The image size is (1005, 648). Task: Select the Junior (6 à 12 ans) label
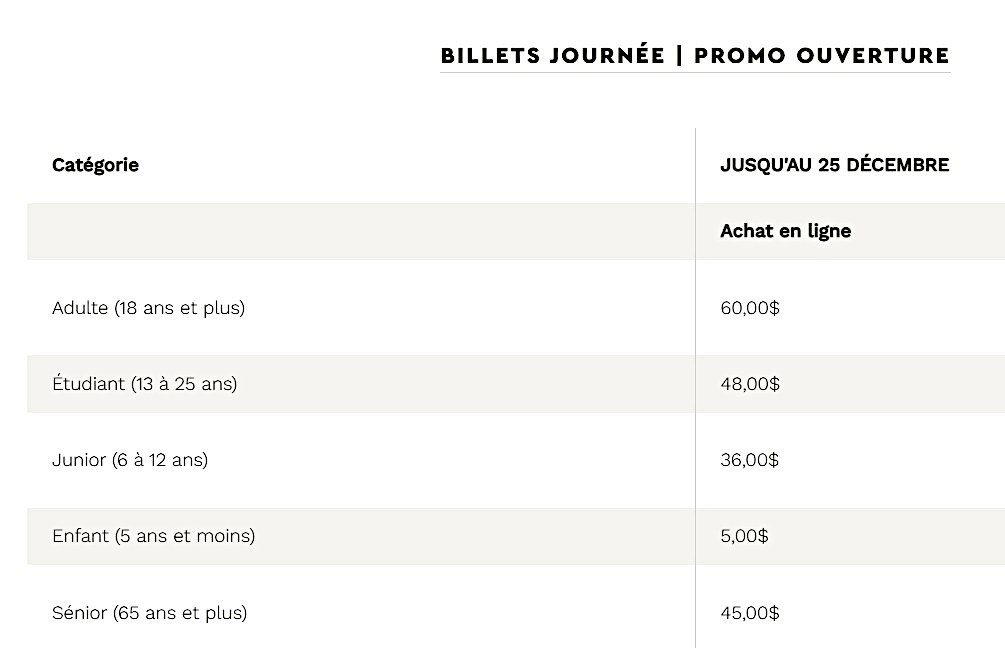point(130,460)
